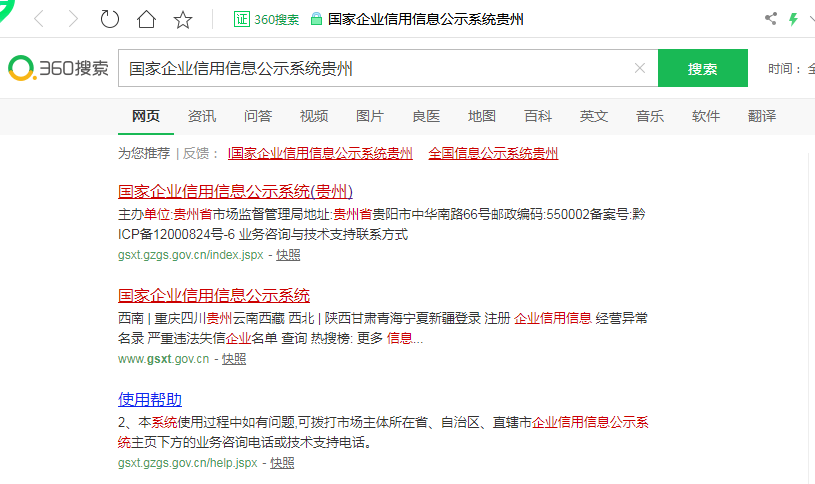Switch to the 百科 tab
This screenshot has width=815, height=484.
[x=538, y=116]
